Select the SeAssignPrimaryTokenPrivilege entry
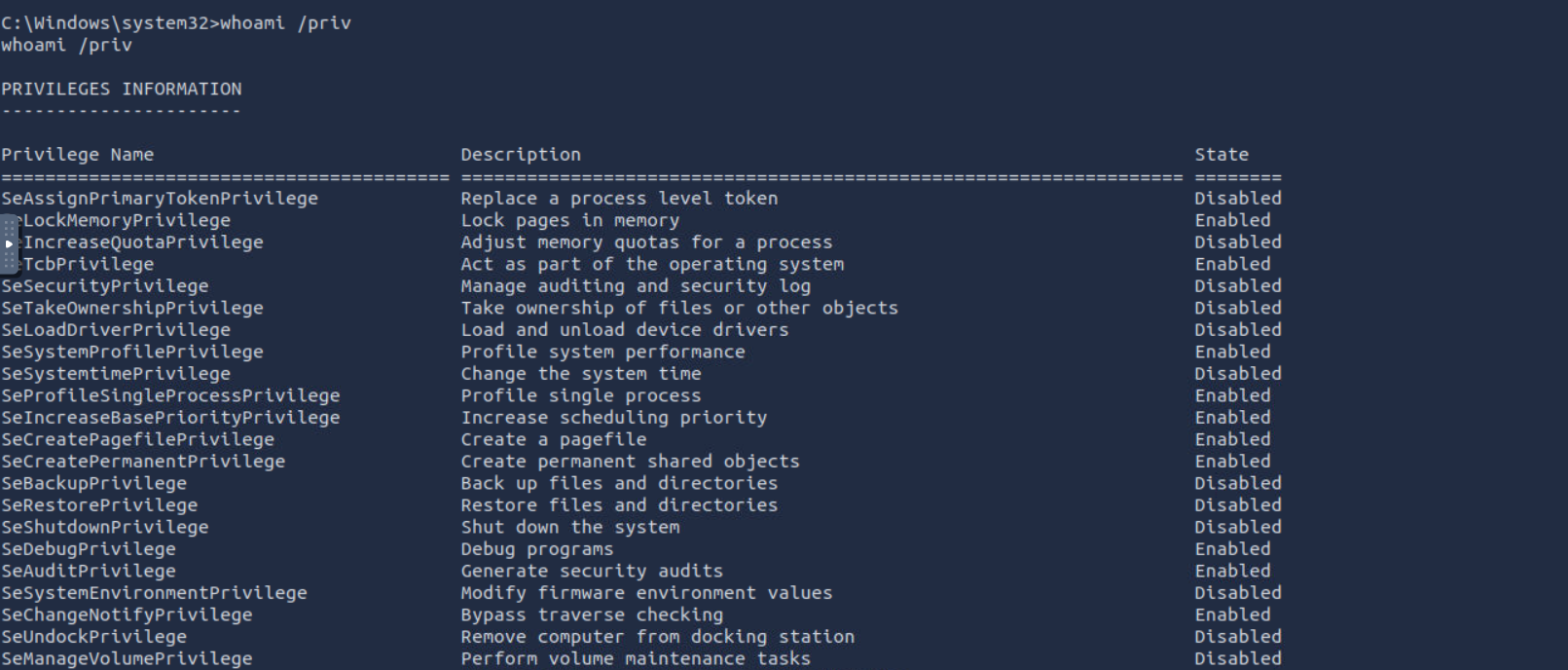Screen dimensions: 1568x670 160,199
